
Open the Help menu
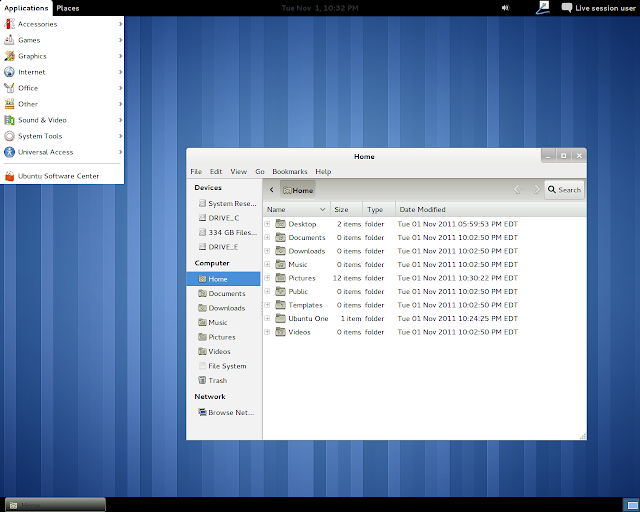323,171
